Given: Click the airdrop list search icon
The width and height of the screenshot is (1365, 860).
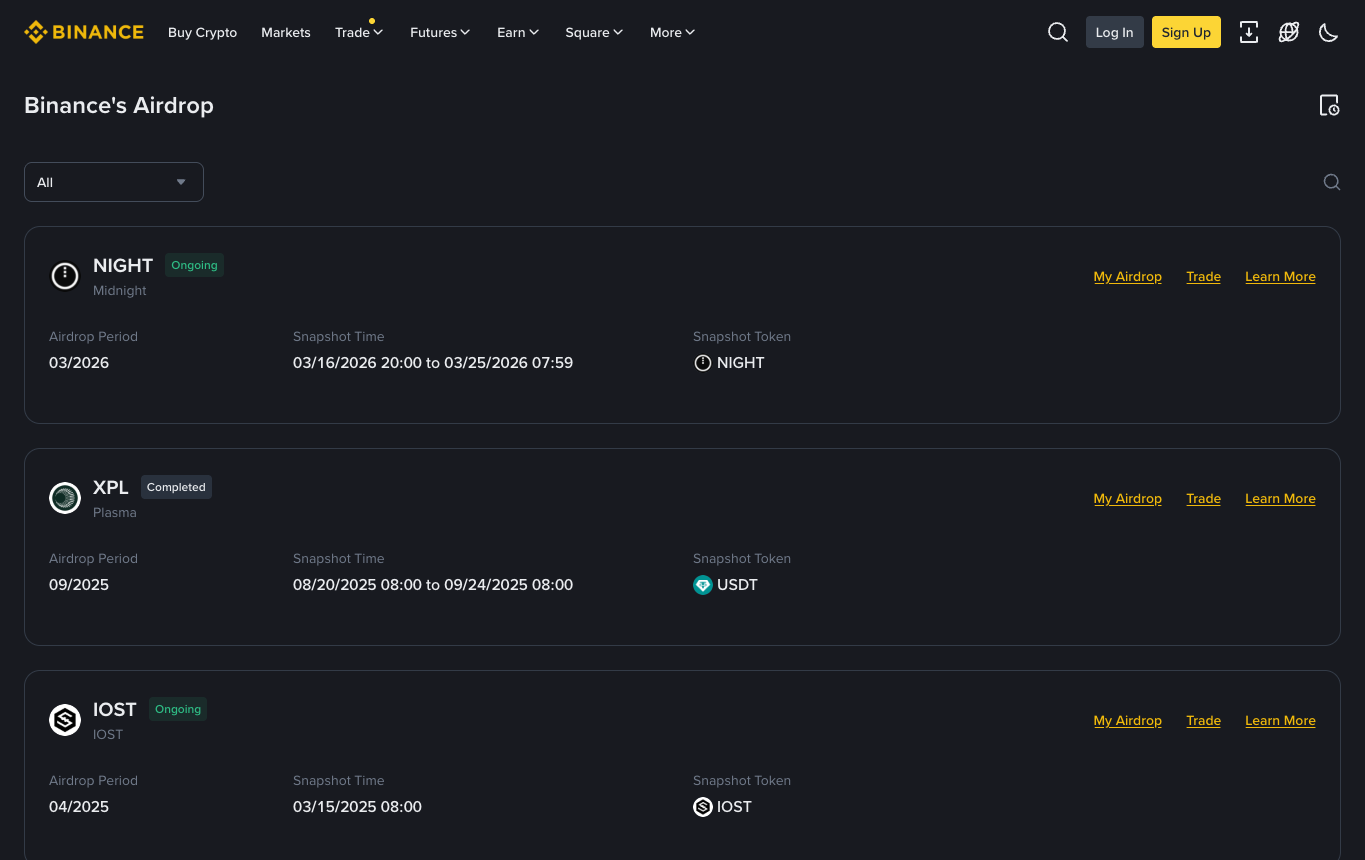Looking at the screenshot, I should click(1332, 182).
